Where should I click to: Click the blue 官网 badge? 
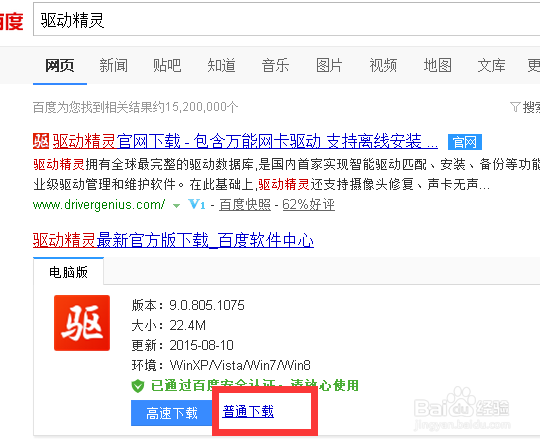coord(465,142)
